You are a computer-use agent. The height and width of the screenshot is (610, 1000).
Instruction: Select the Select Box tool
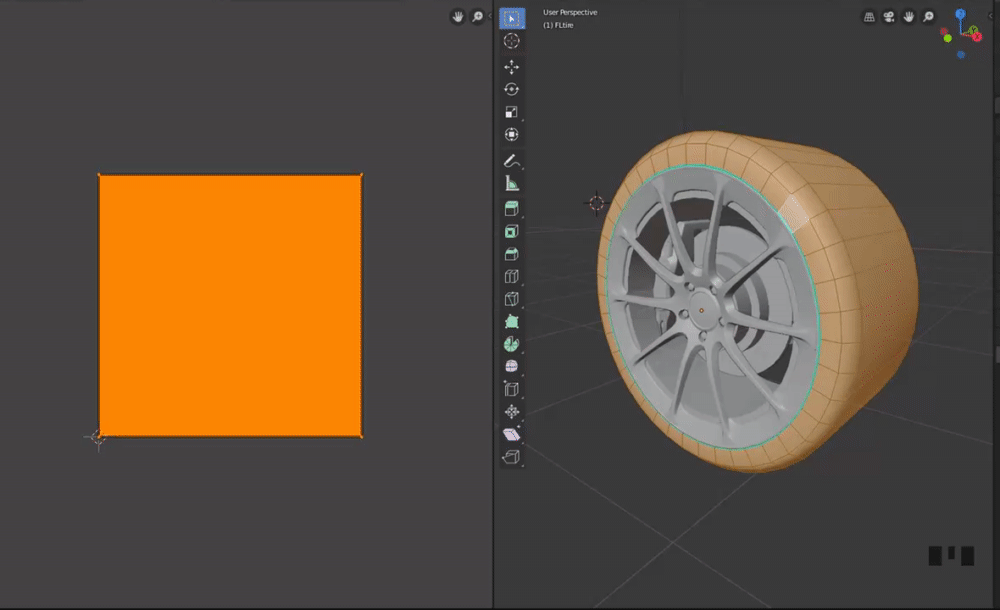(x=511, y=18)
